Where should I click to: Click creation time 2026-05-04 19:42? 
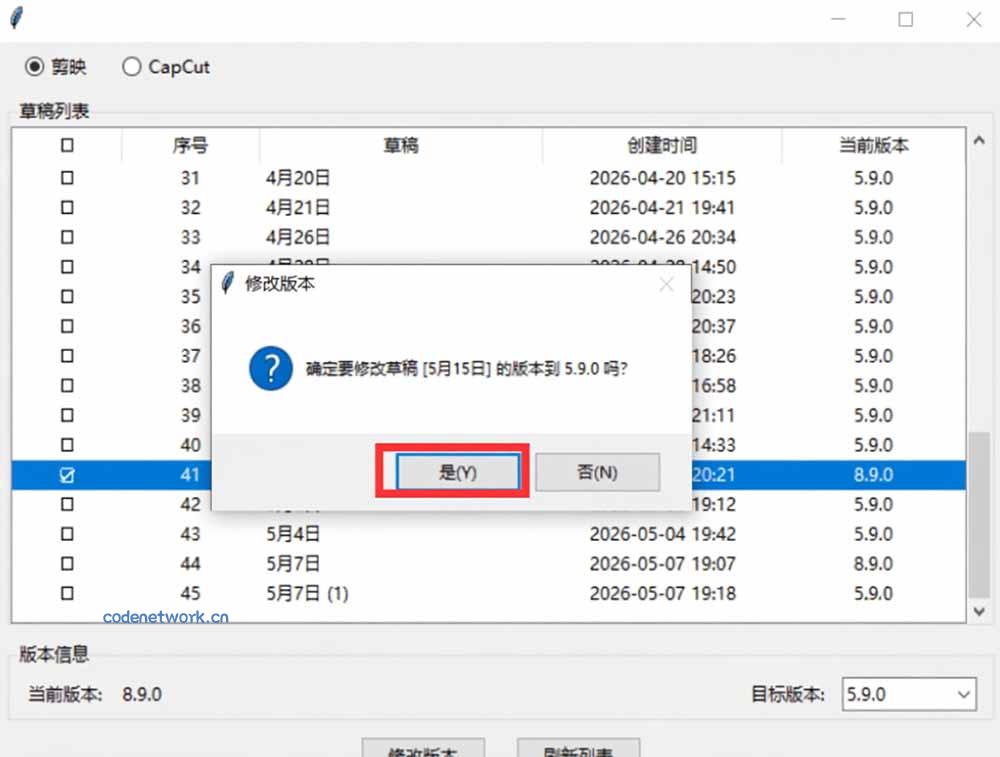(x=663, y=533)
